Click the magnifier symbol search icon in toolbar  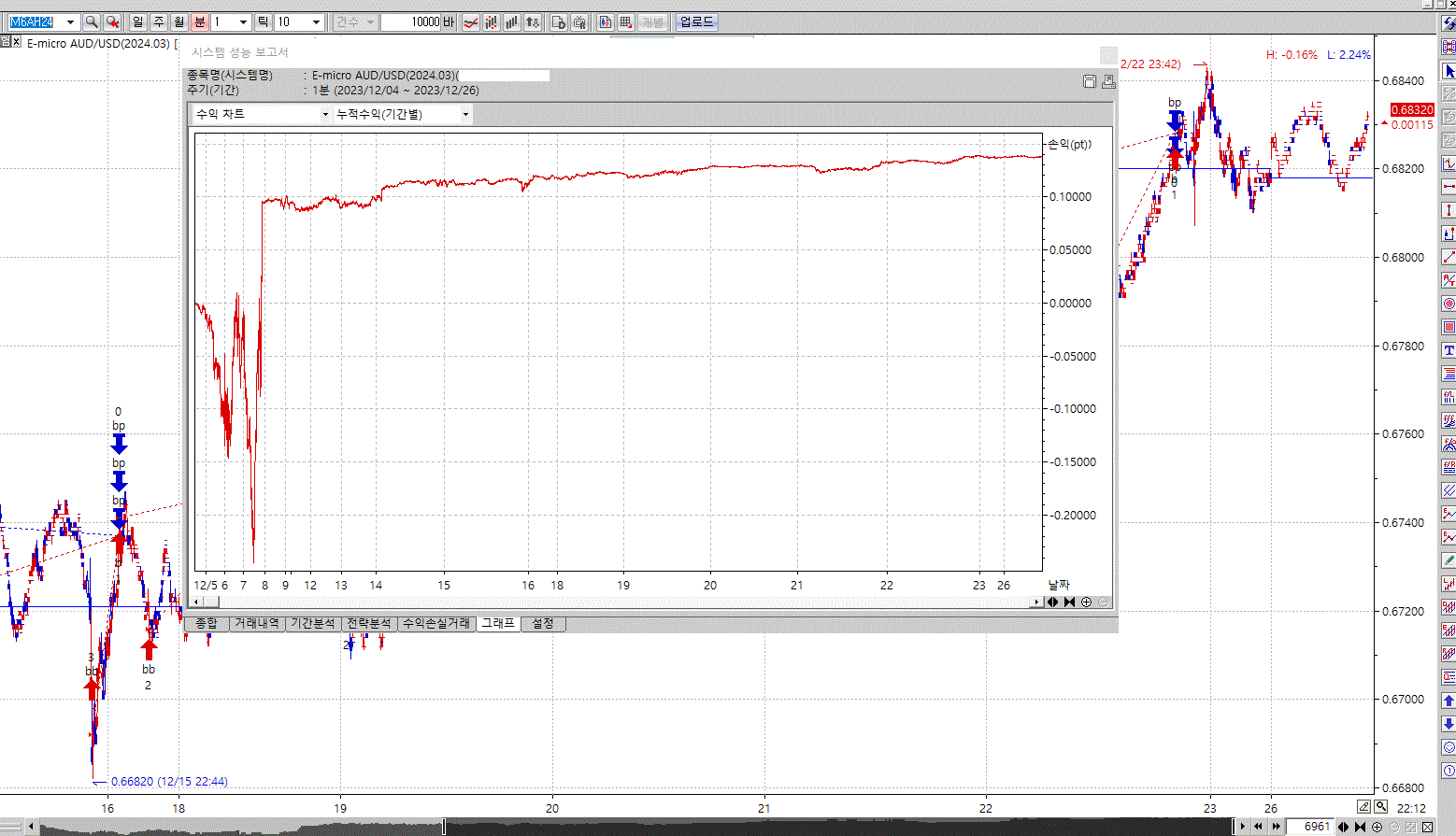[x=92, y=21]
